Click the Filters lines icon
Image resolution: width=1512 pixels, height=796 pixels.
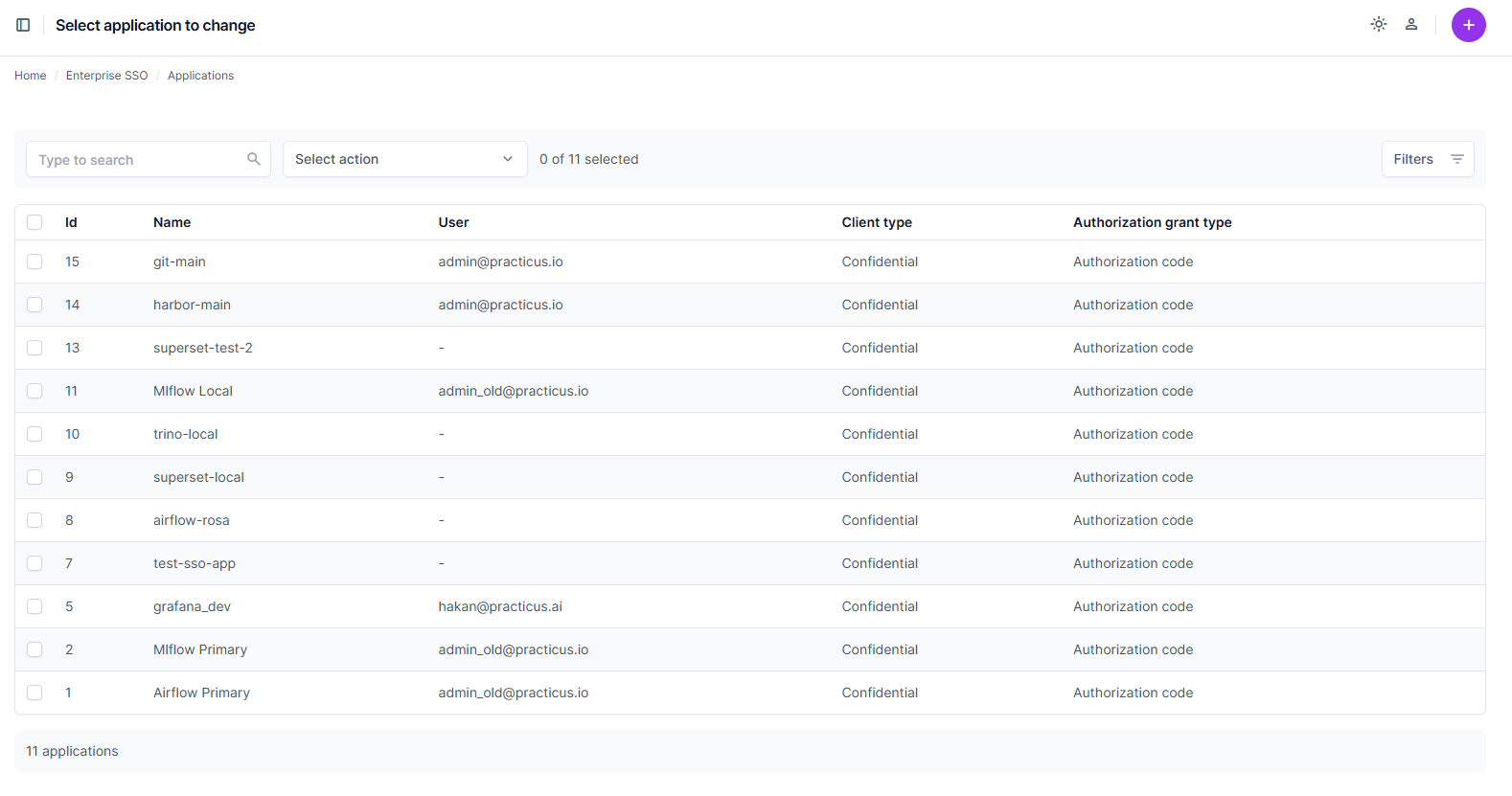click(1456, 159)
